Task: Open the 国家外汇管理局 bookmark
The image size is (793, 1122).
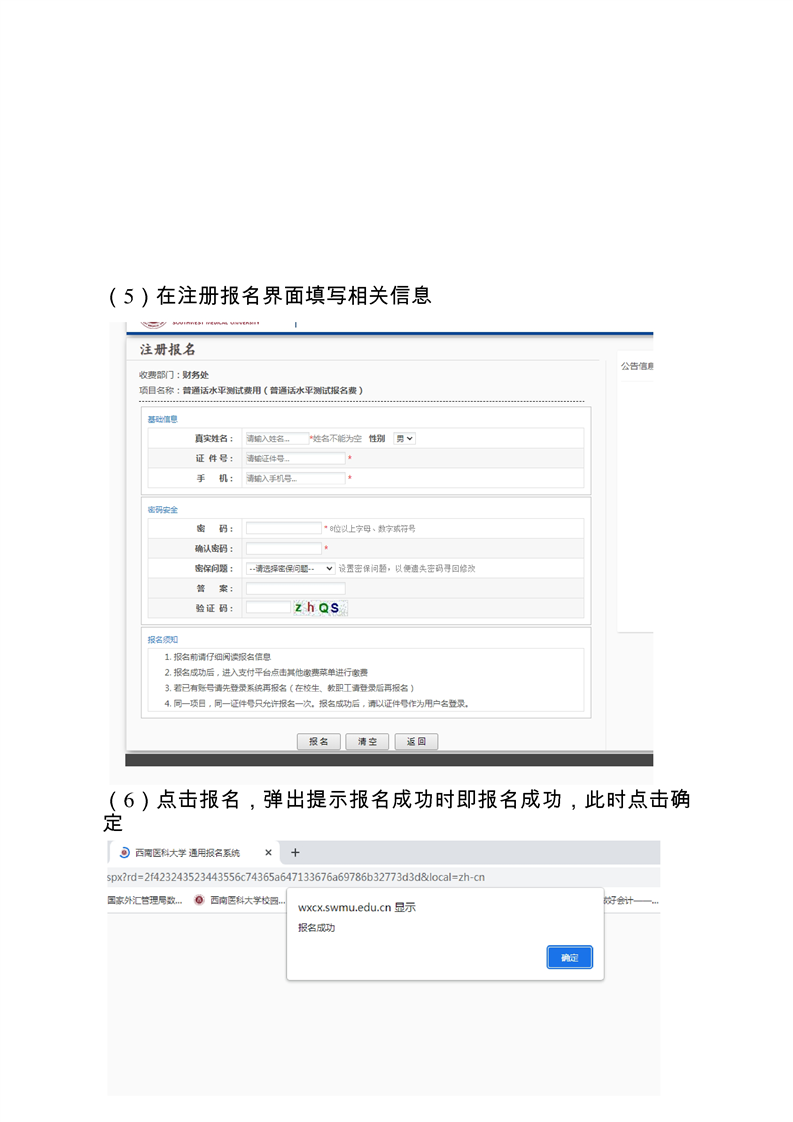Action: [145, 900]
